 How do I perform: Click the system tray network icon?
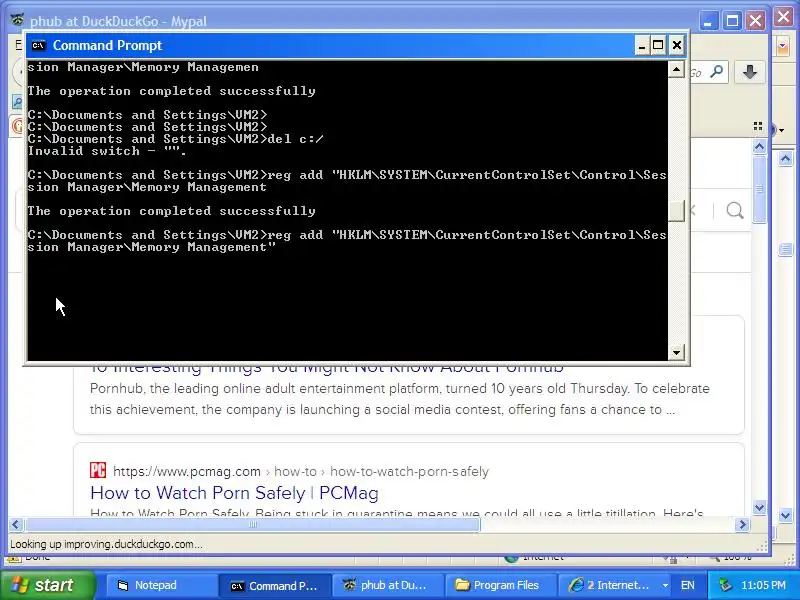(724, 585)
